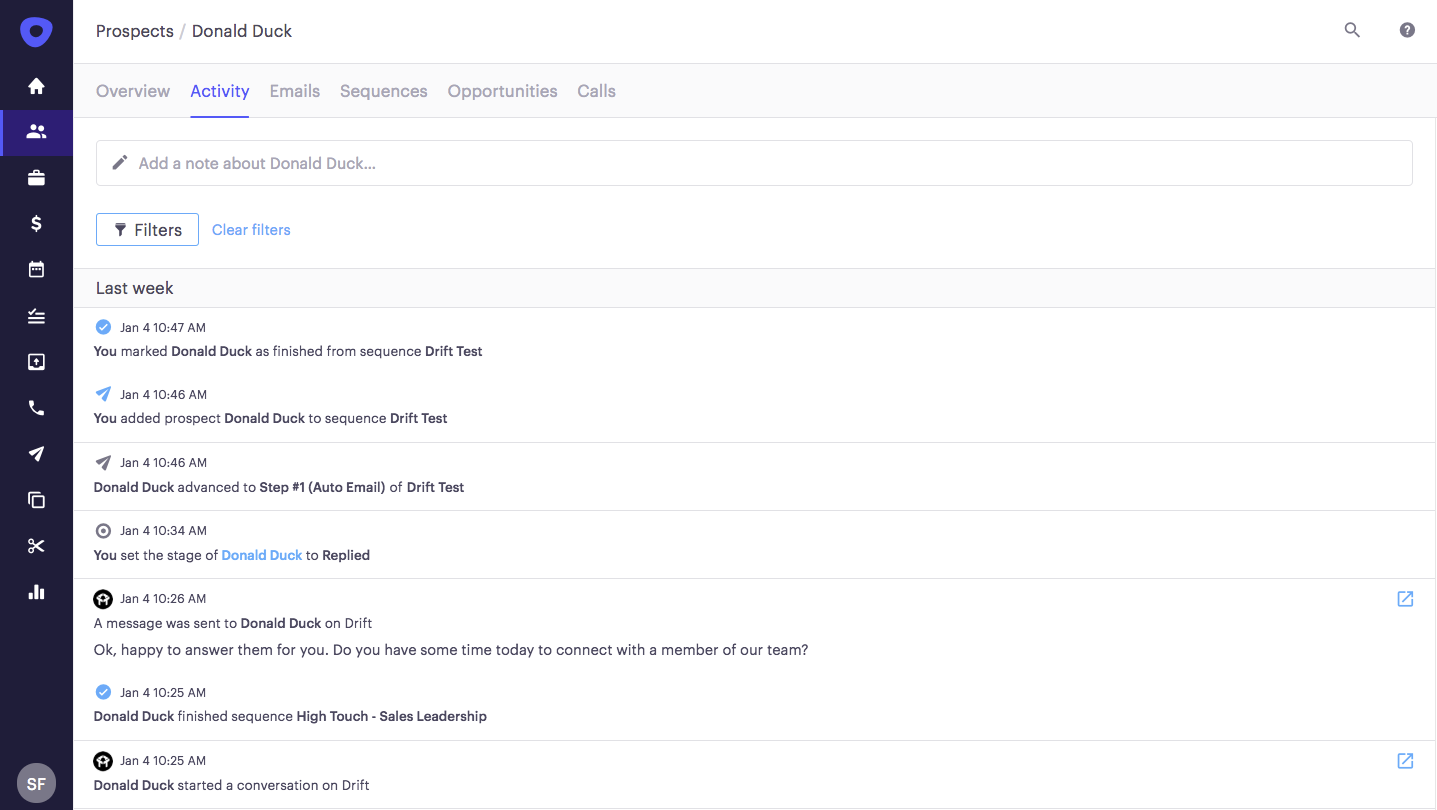Open external link for Drift message sent entry
Viewport: 1437px width, 810px height.
tap(1405, 599)
